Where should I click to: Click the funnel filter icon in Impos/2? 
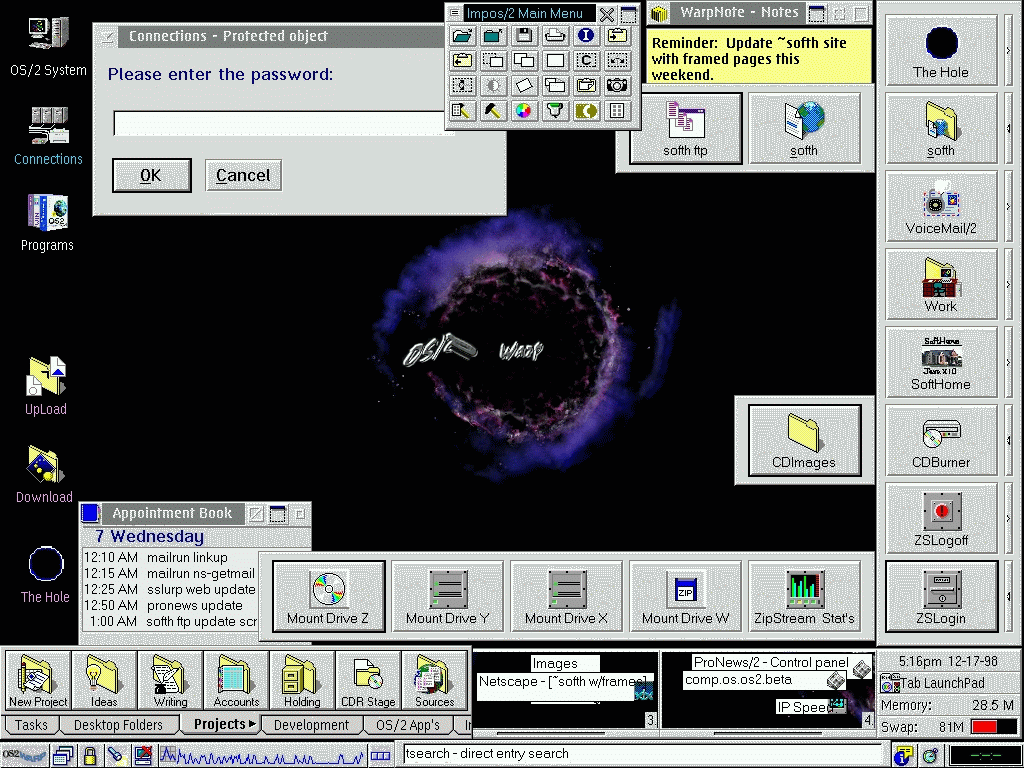click(x=555, y=110)
